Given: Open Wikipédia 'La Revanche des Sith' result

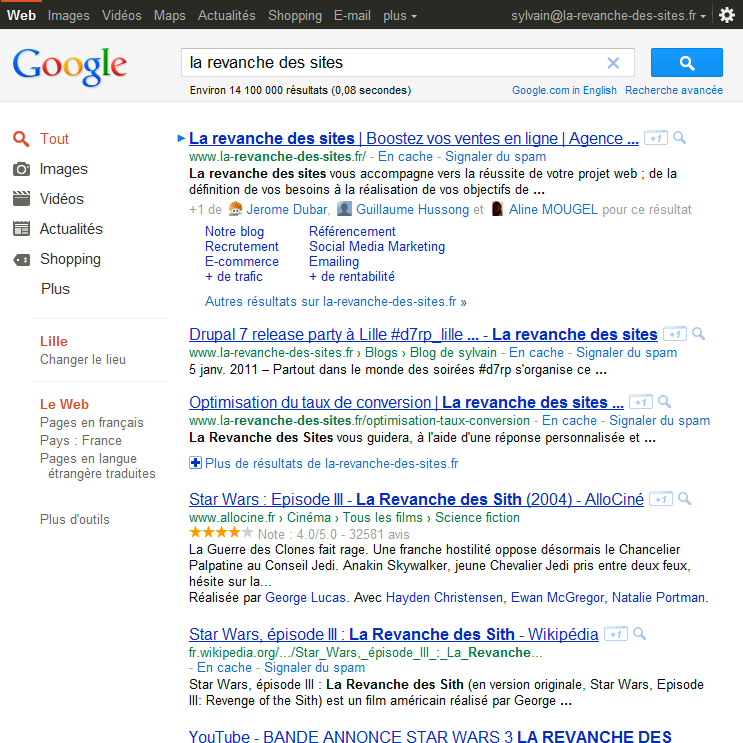Looking at the screenshot, I should [393, 634].
